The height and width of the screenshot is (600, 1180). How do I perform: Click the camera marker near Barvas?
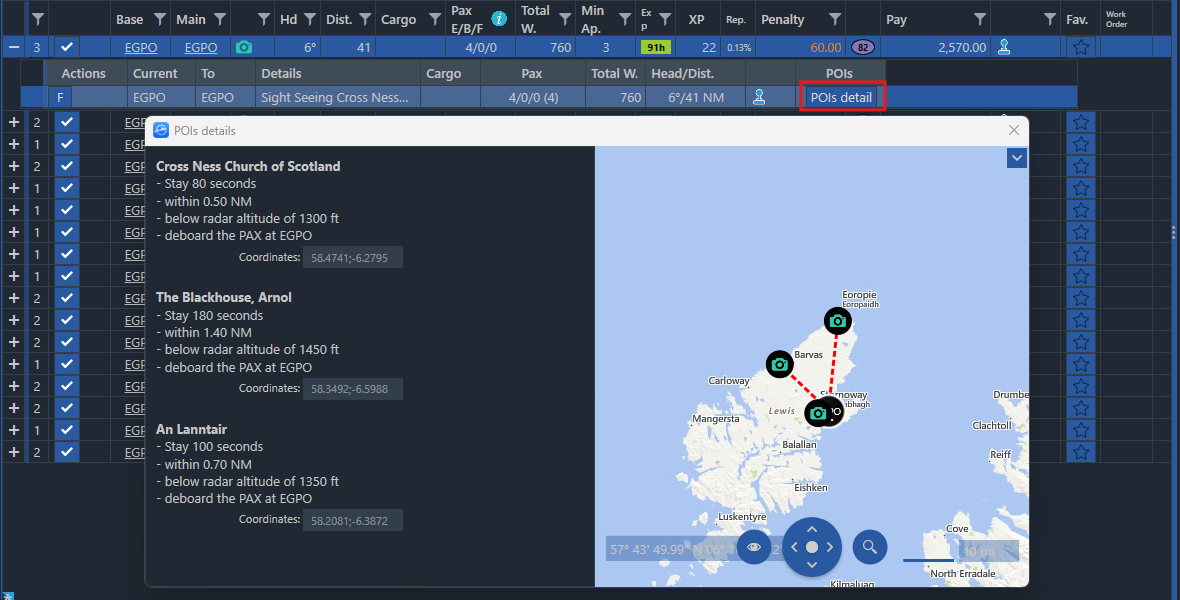[x=780, y=365]
